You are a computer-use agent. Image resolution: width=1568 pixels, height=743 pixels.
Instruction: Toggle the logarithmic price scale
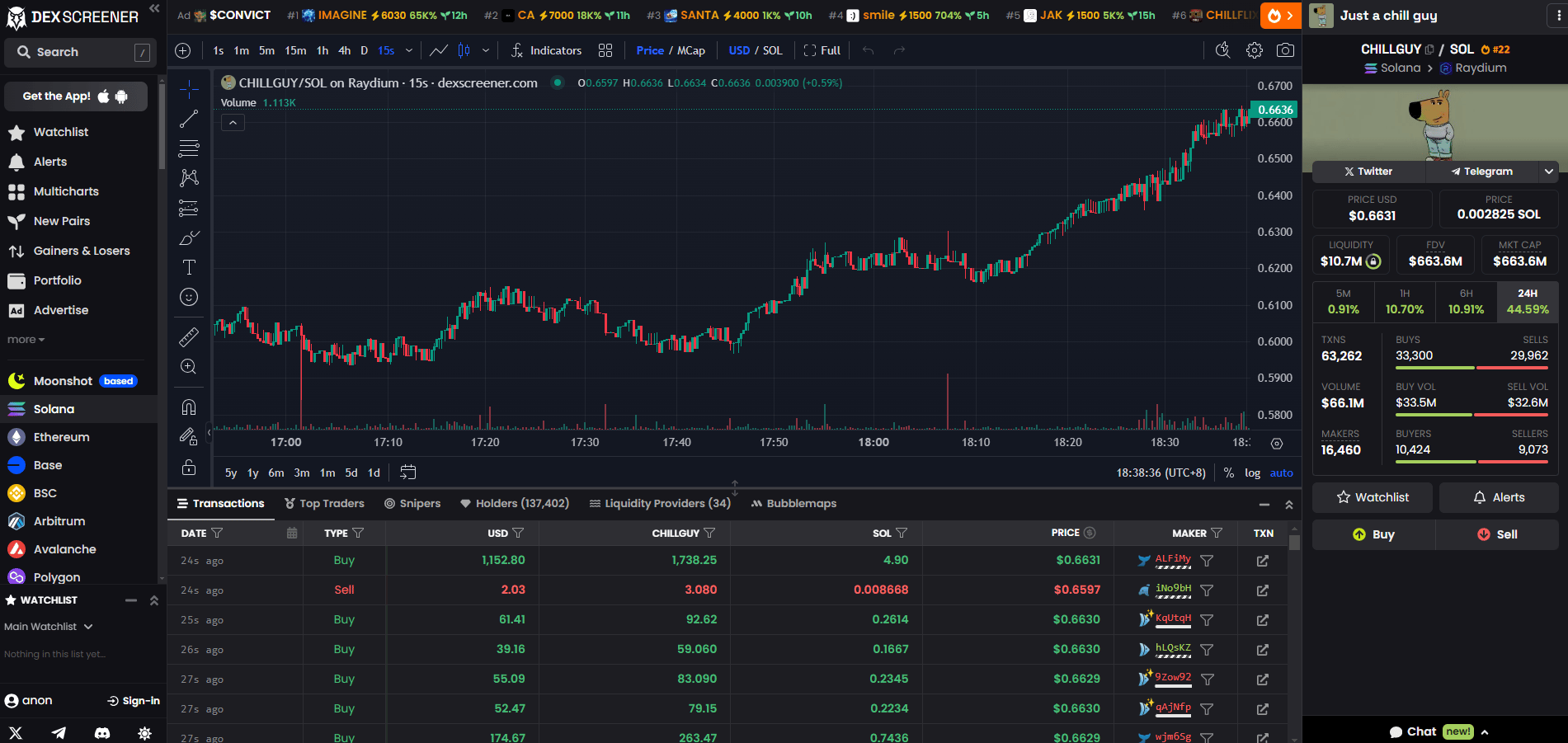tap(1253, 473)
